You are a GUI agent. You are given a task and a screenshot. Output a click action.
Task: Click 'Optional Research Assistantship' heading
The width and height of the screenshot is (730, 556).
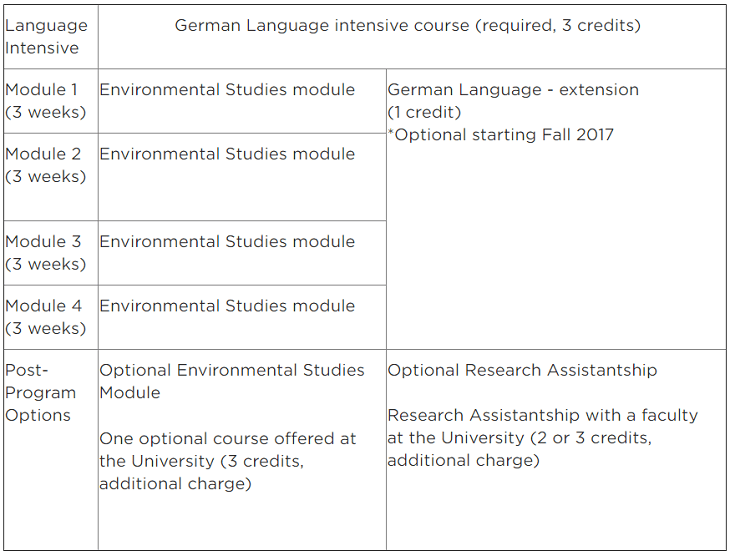(x=522, y=370)
